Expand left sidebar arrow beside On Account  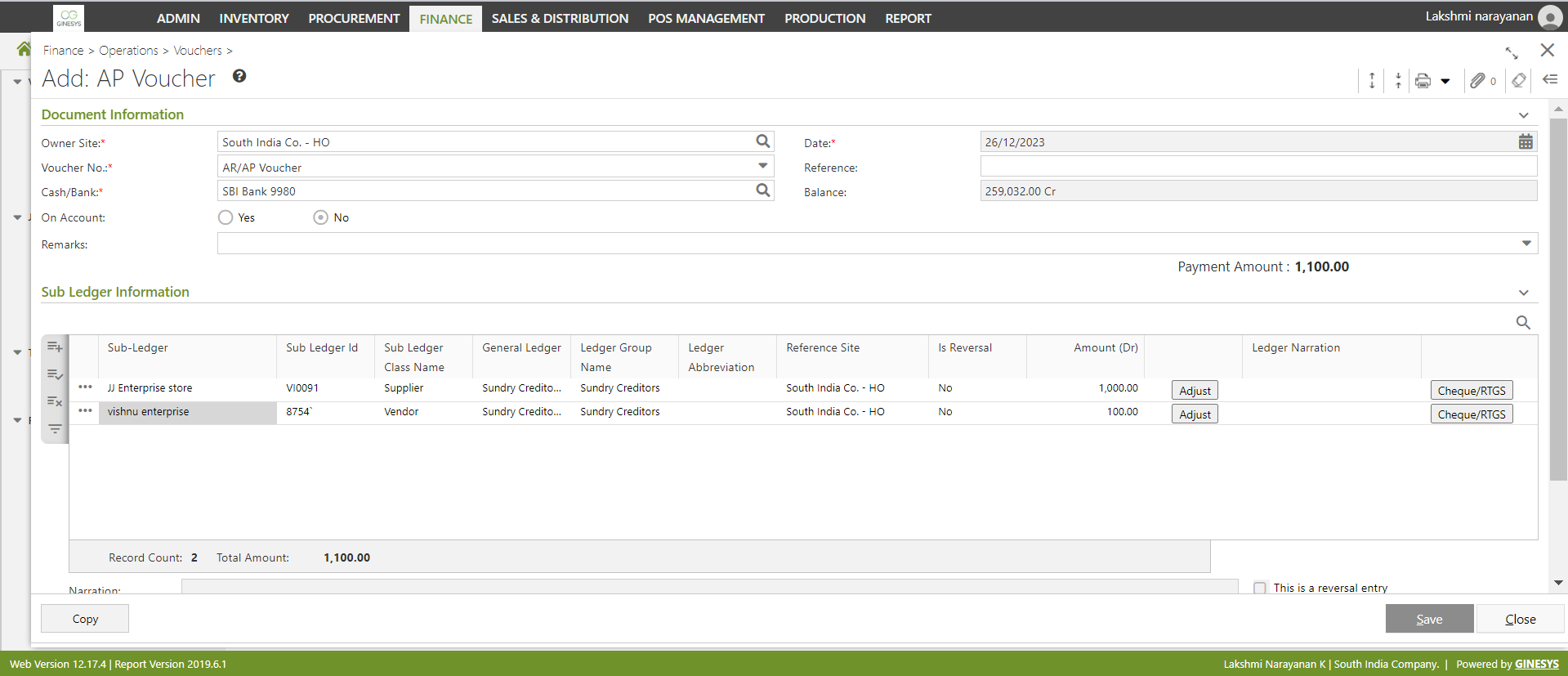tap(17, 217)
